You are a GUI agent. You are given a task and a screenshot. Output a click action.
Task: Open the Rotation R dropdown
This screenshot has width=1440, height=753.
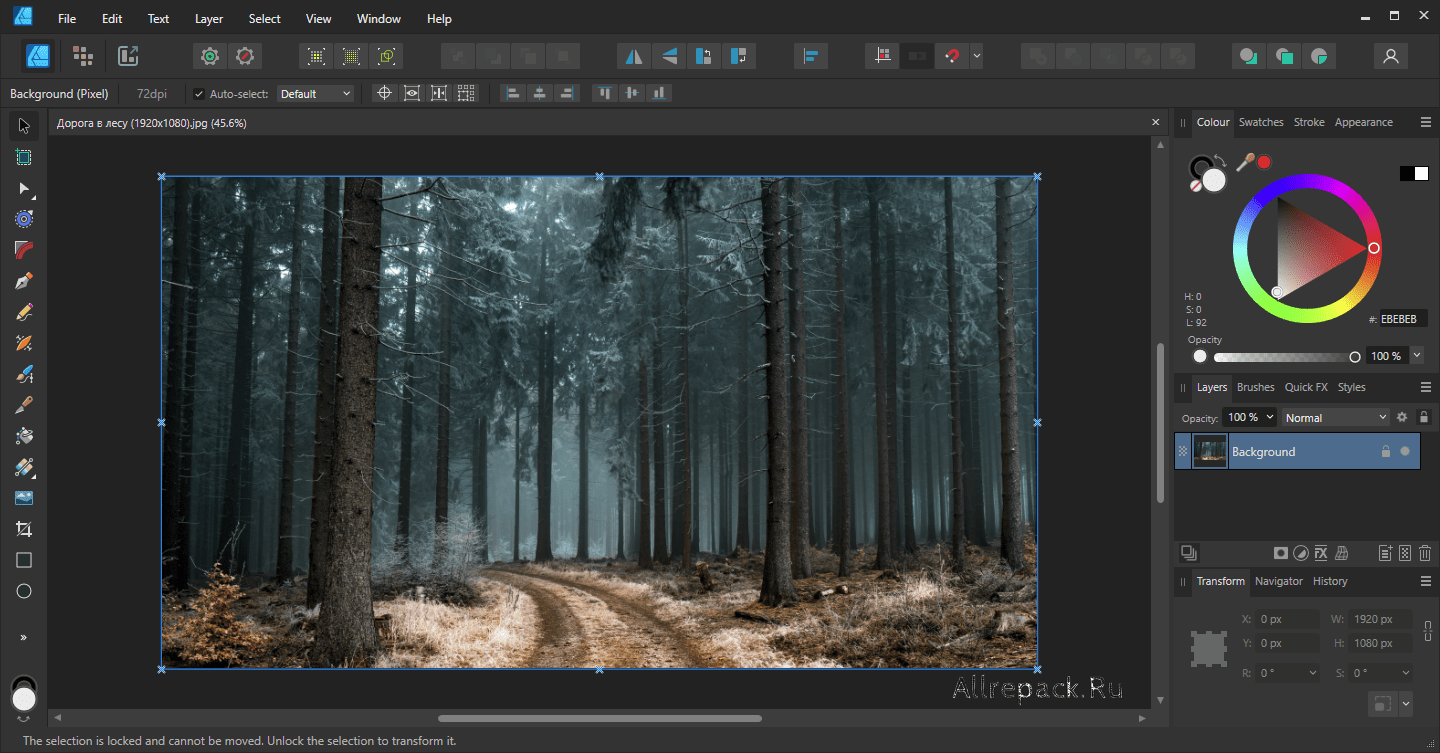point(1312,673)
